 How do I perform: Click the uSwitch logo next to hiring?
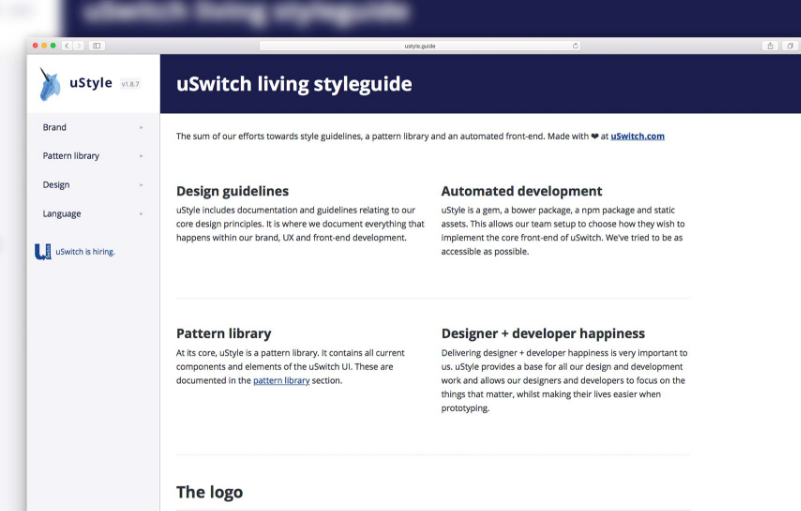pos(43,251)
